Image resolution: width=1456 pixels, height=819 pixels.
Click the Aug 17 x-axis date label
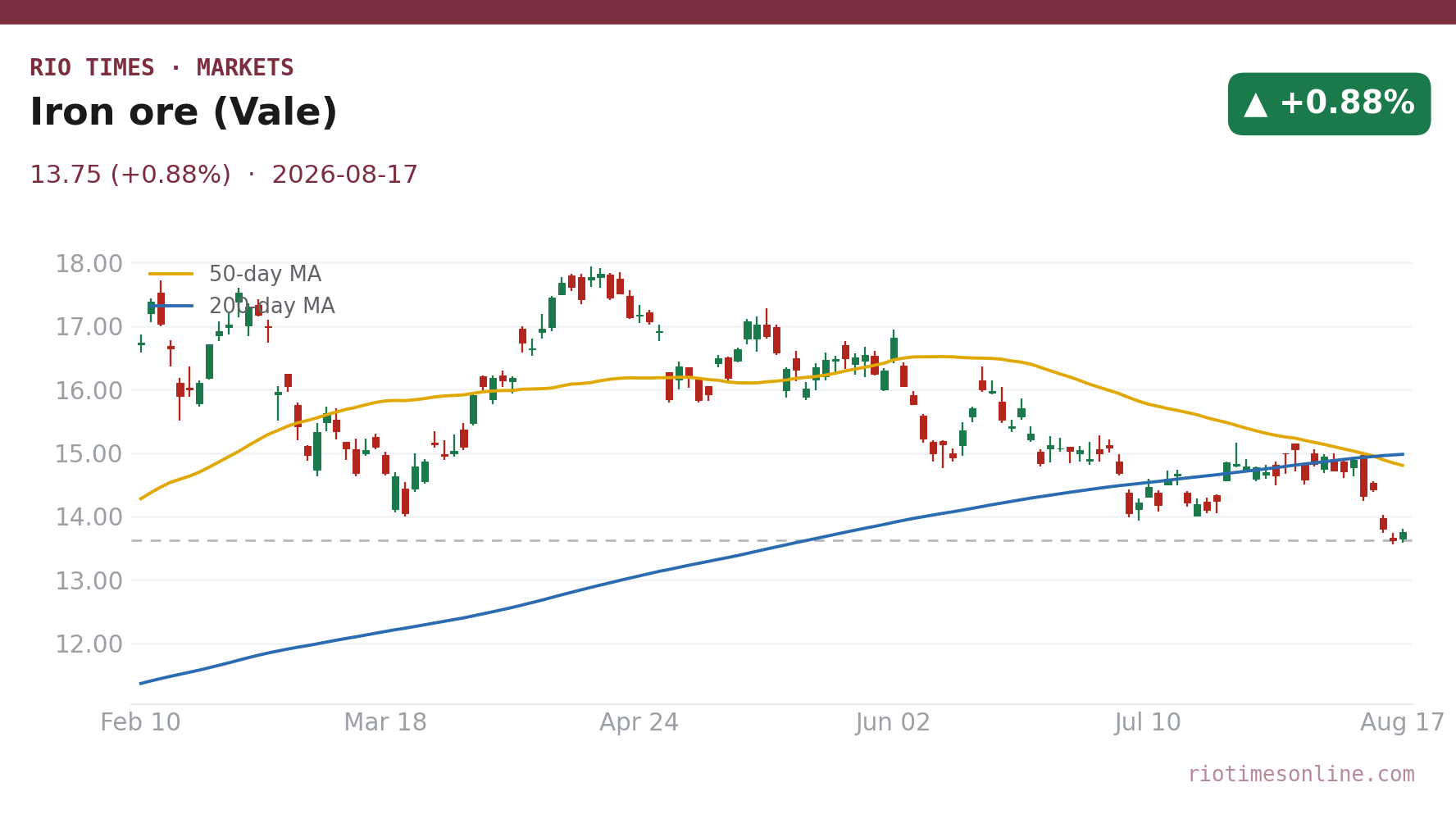(x=1403, y=723)
